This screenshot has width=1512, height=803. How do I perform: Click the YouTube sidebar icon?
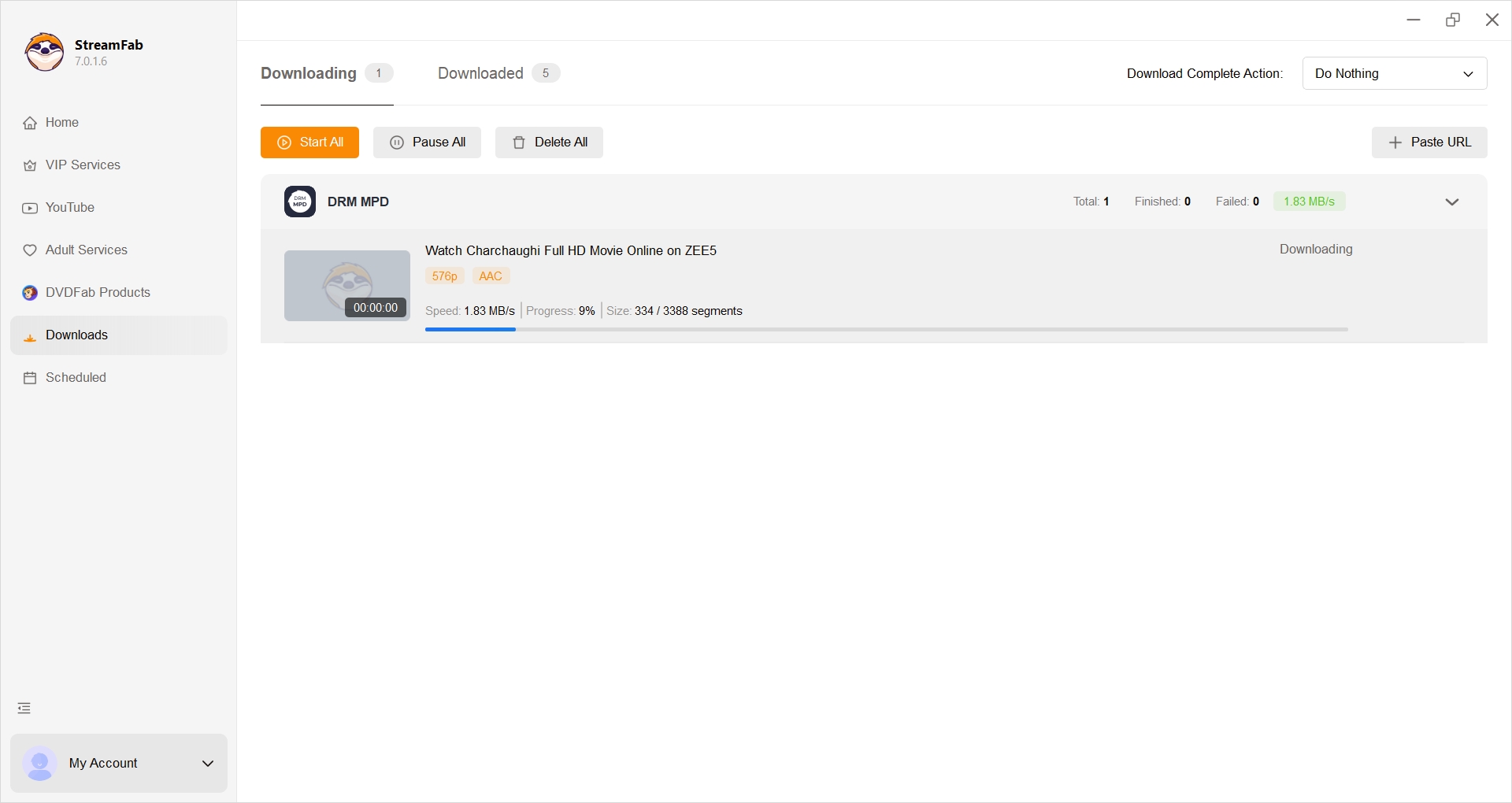30,208
